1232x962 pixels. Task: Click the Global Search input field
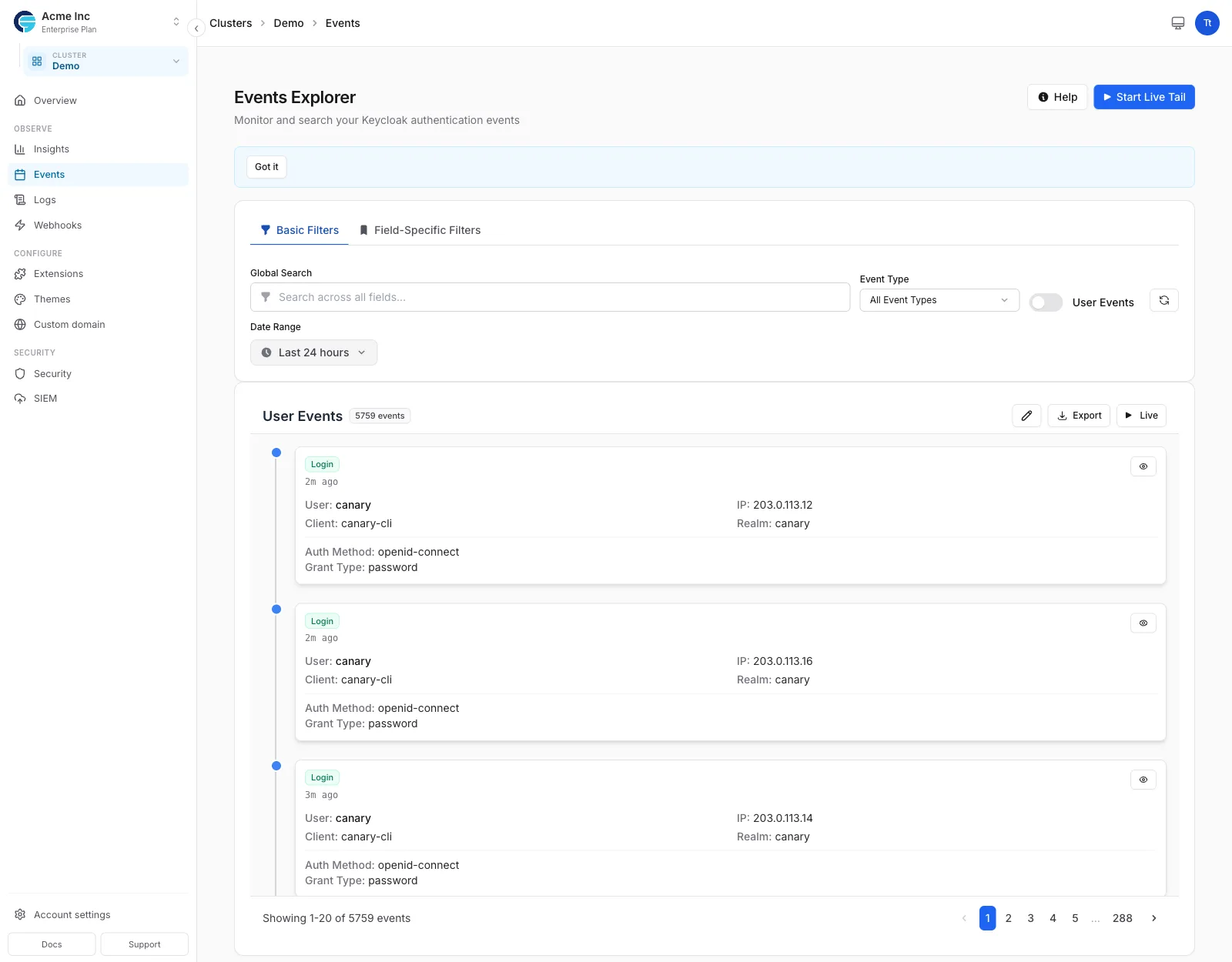550,297
